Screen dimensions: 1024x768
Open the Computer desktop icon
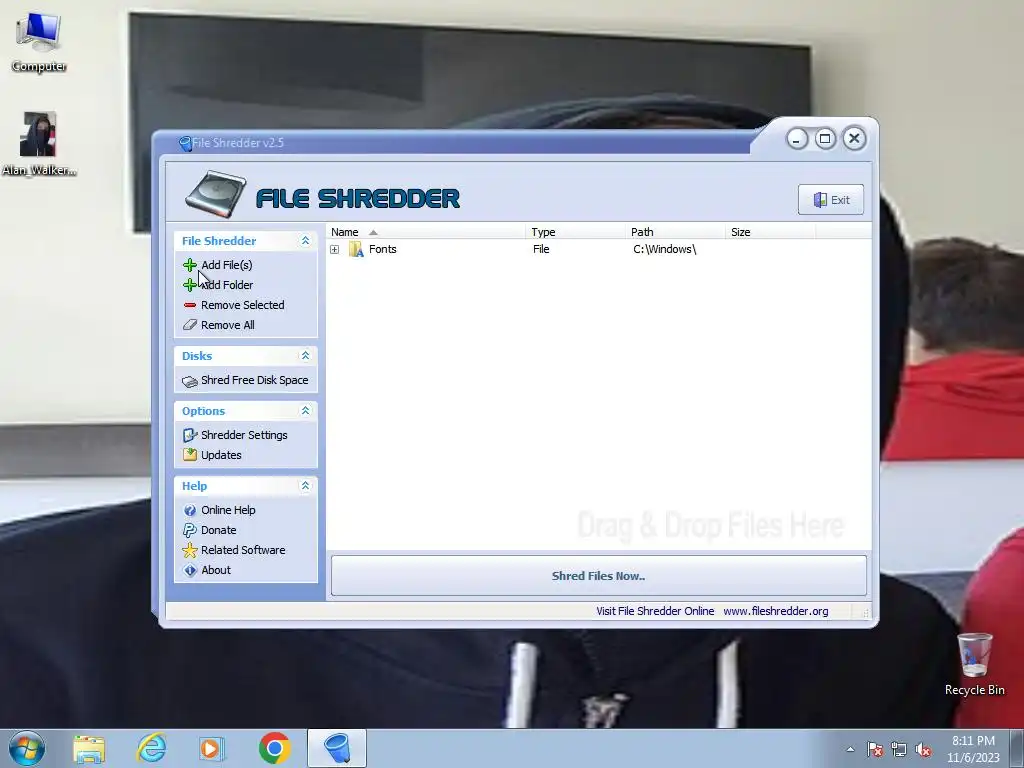[x=39, y=42]
